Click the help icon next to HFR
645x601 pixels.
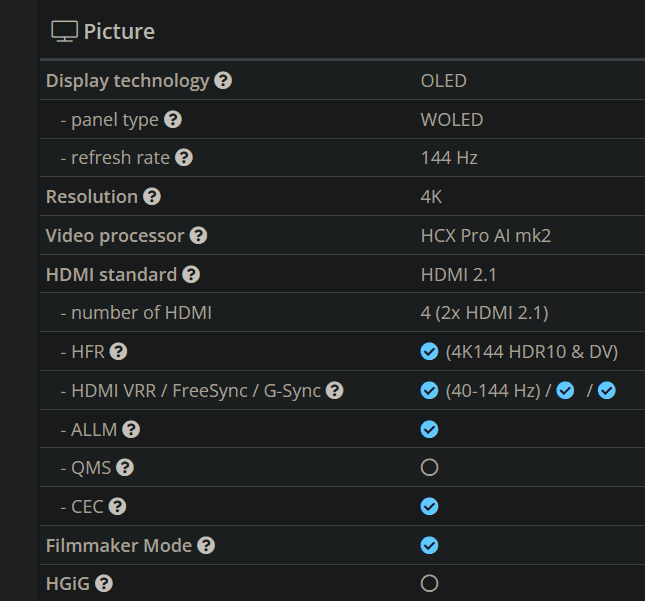(119, 351)
